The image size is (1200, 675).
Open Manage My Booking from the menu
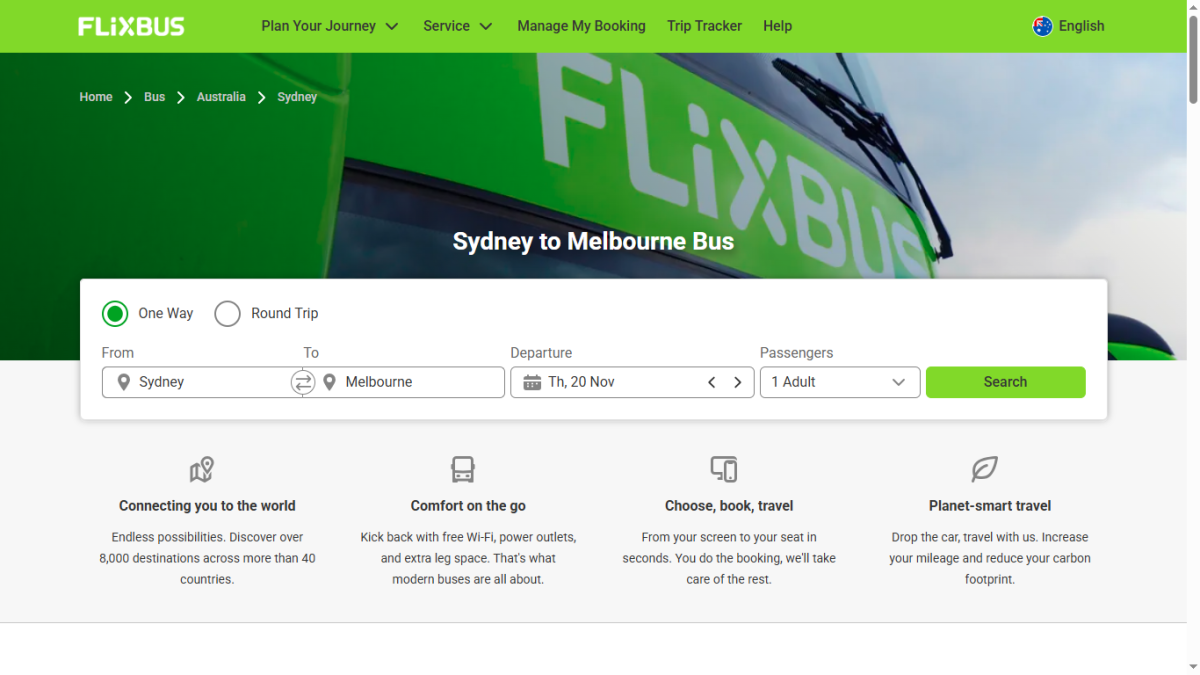pos(581,26)
